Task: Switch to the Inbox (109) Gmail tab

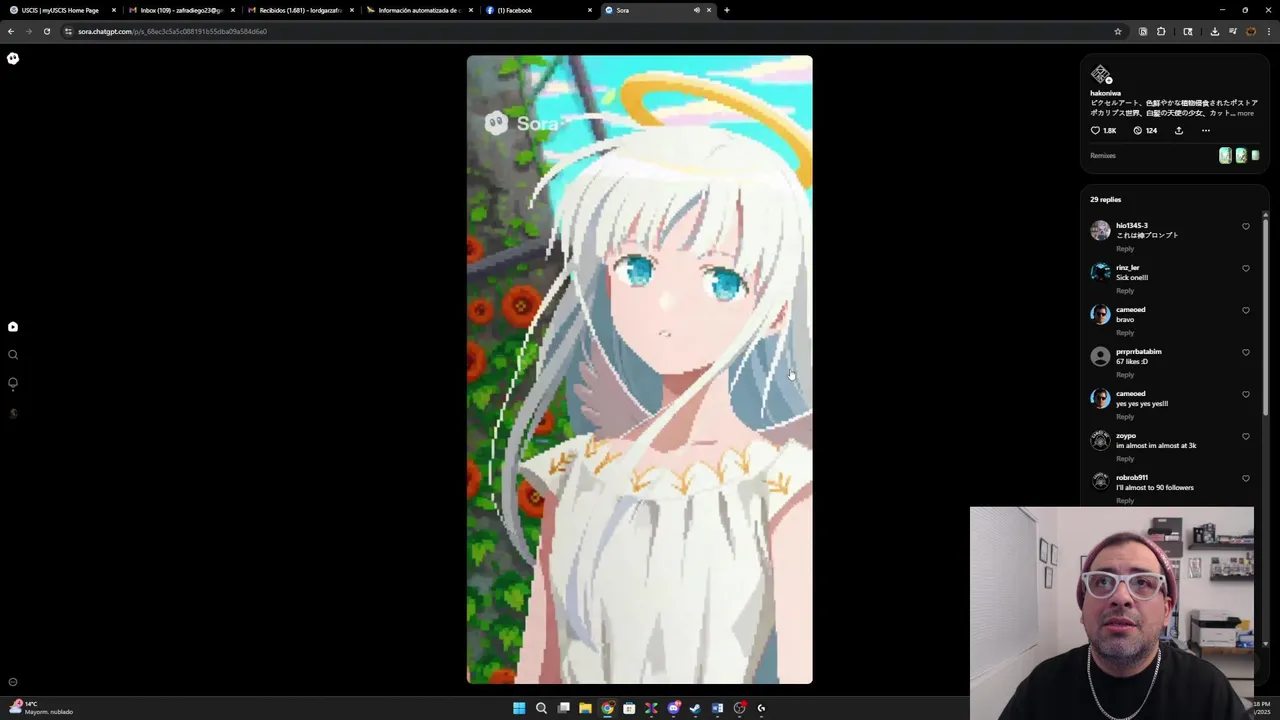Action: pyautogui.click(x=180, y=10)
